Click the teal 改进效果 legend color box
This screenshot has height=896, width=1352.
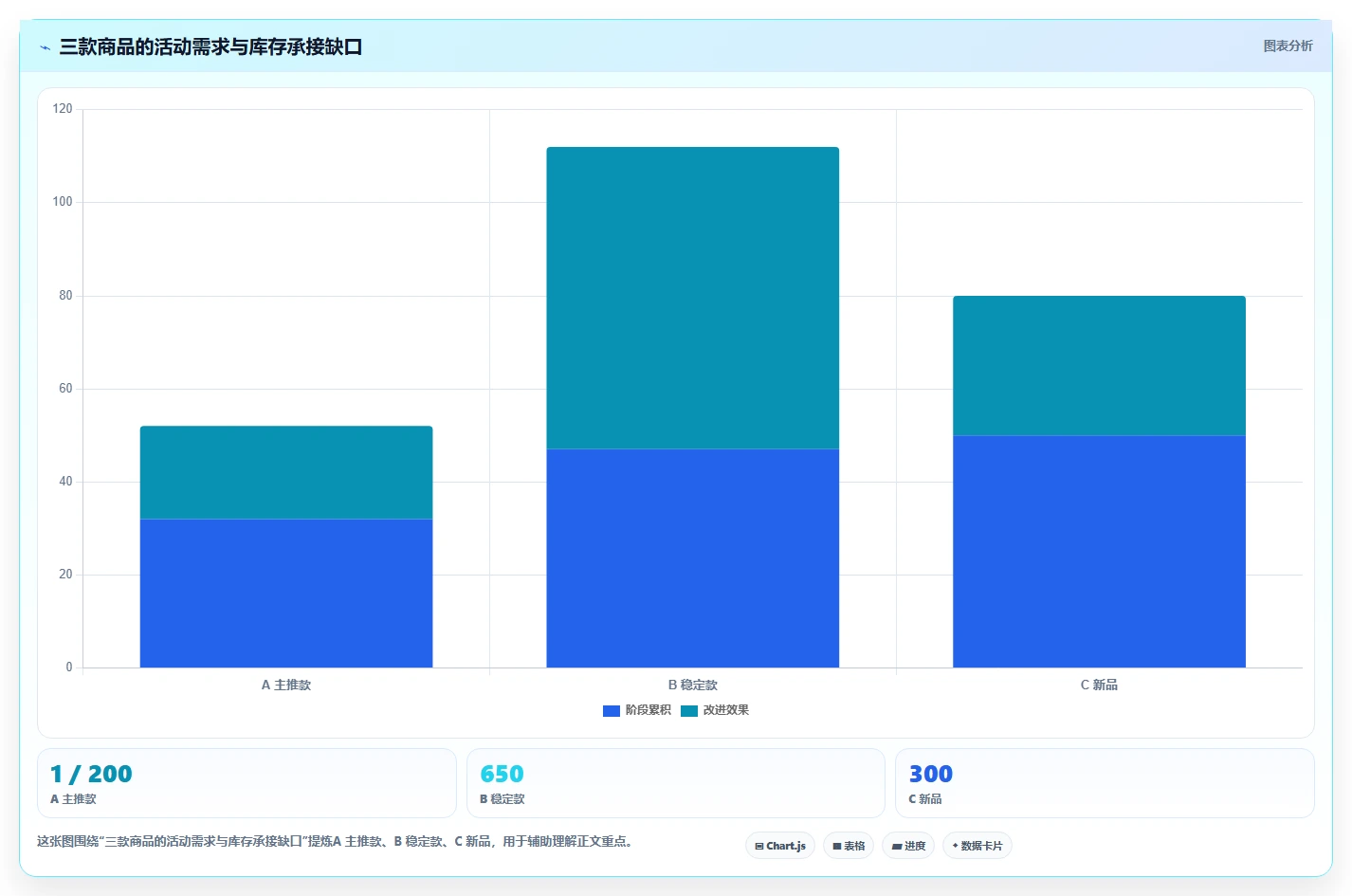point(689,710)
